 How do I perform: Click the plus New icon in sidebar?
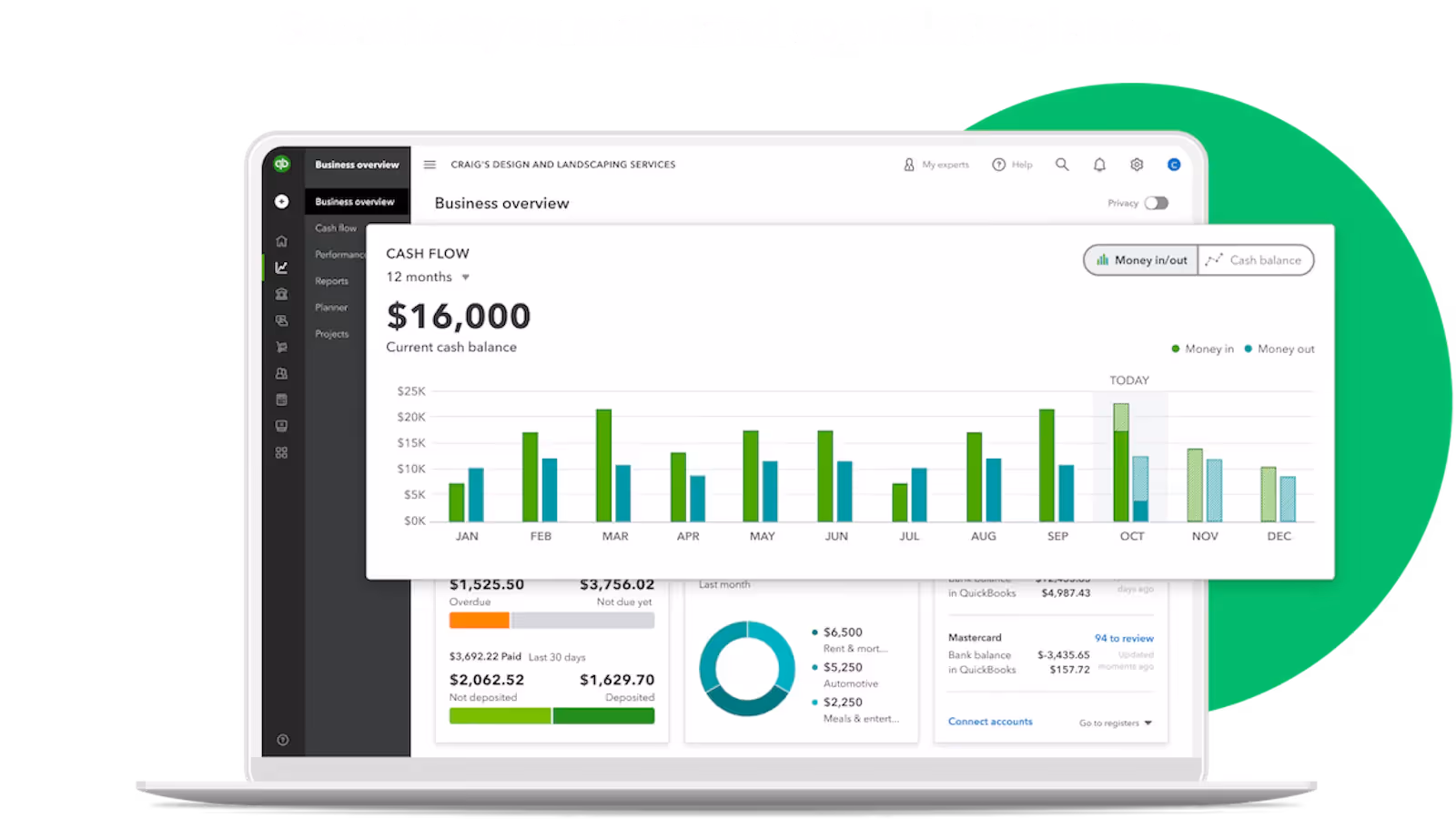pos(282,201)
